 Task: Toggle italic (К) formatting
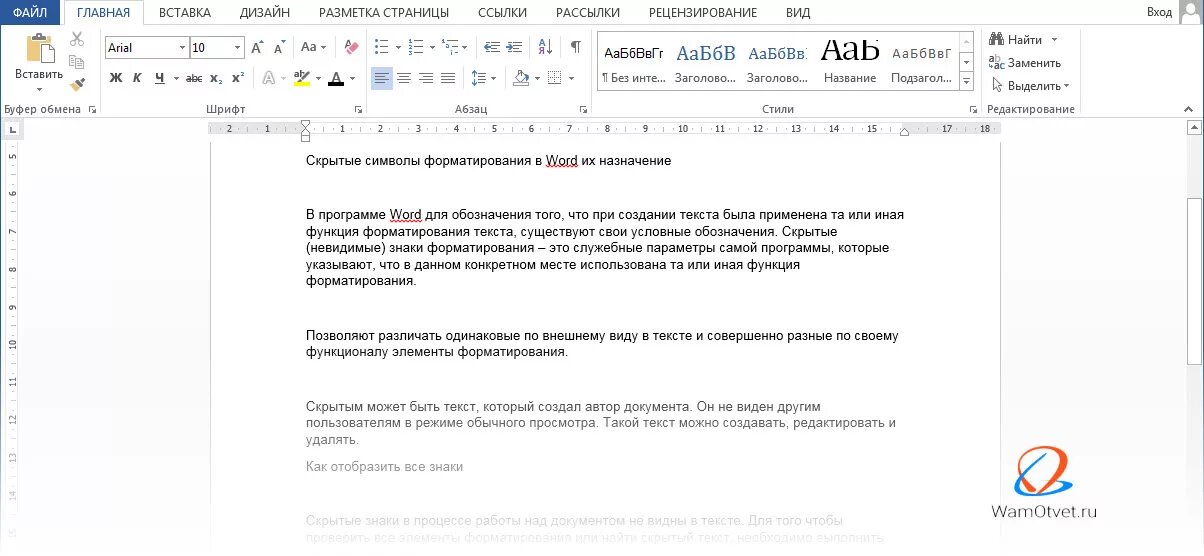point(137,78)
